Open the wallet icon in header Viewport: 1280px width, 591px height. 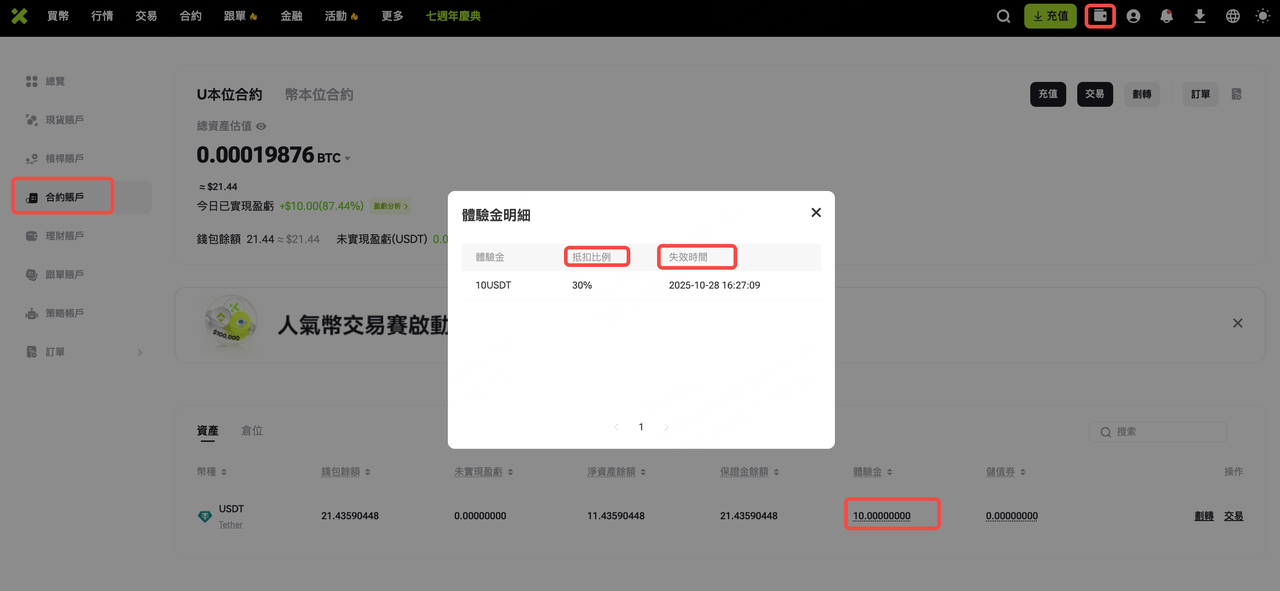coord(1100,16)
